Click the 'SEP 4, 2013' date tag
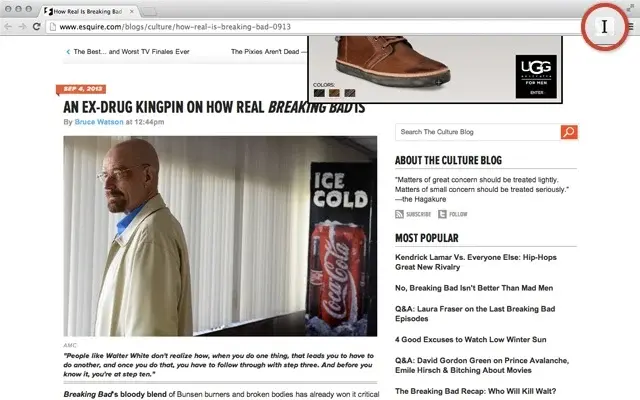 tap(83, 89)
